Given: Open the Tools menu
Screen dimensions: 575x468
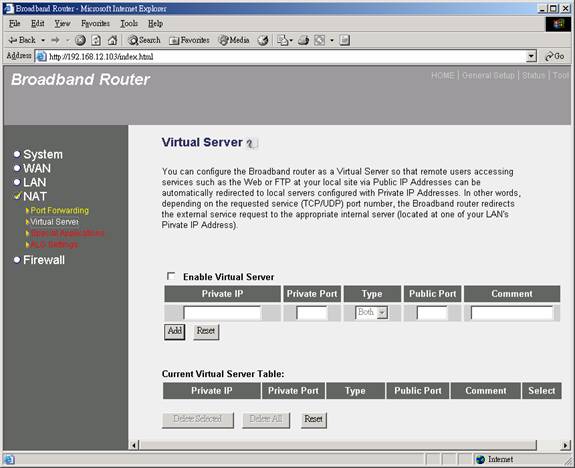Looking at the screenshot, I should [129, 24].
